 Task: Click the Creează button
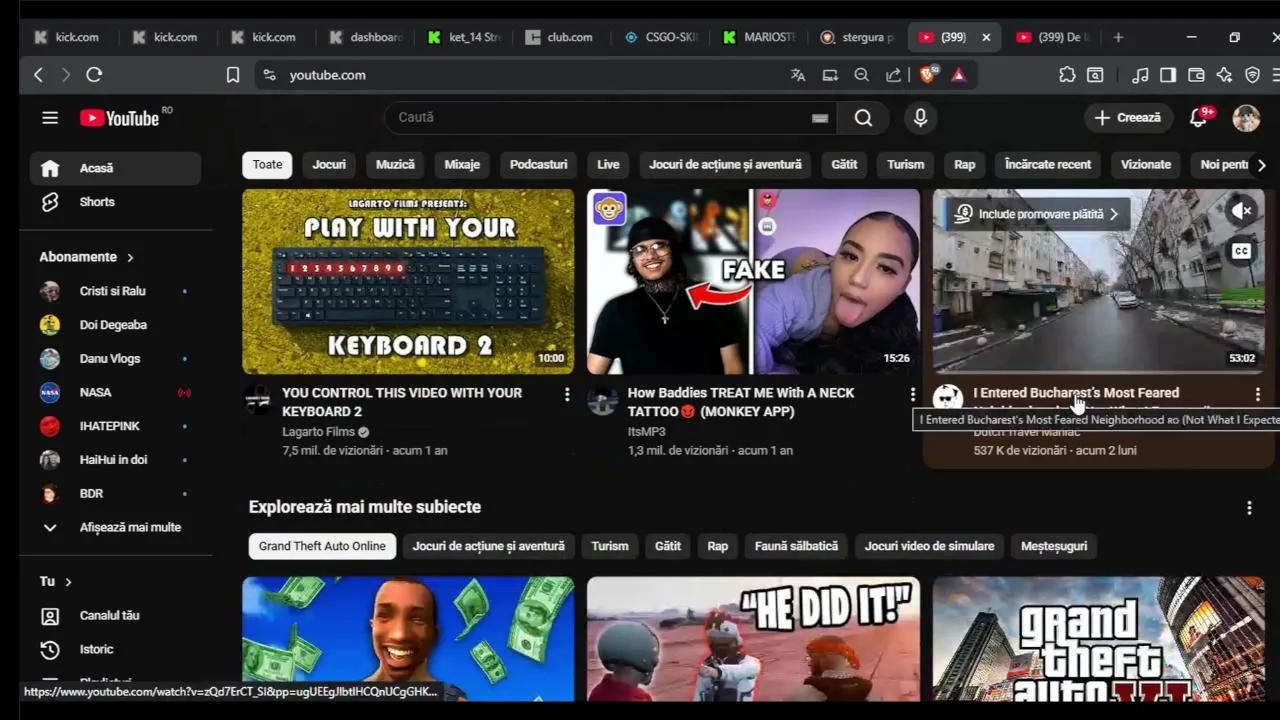coord(1128,118)
